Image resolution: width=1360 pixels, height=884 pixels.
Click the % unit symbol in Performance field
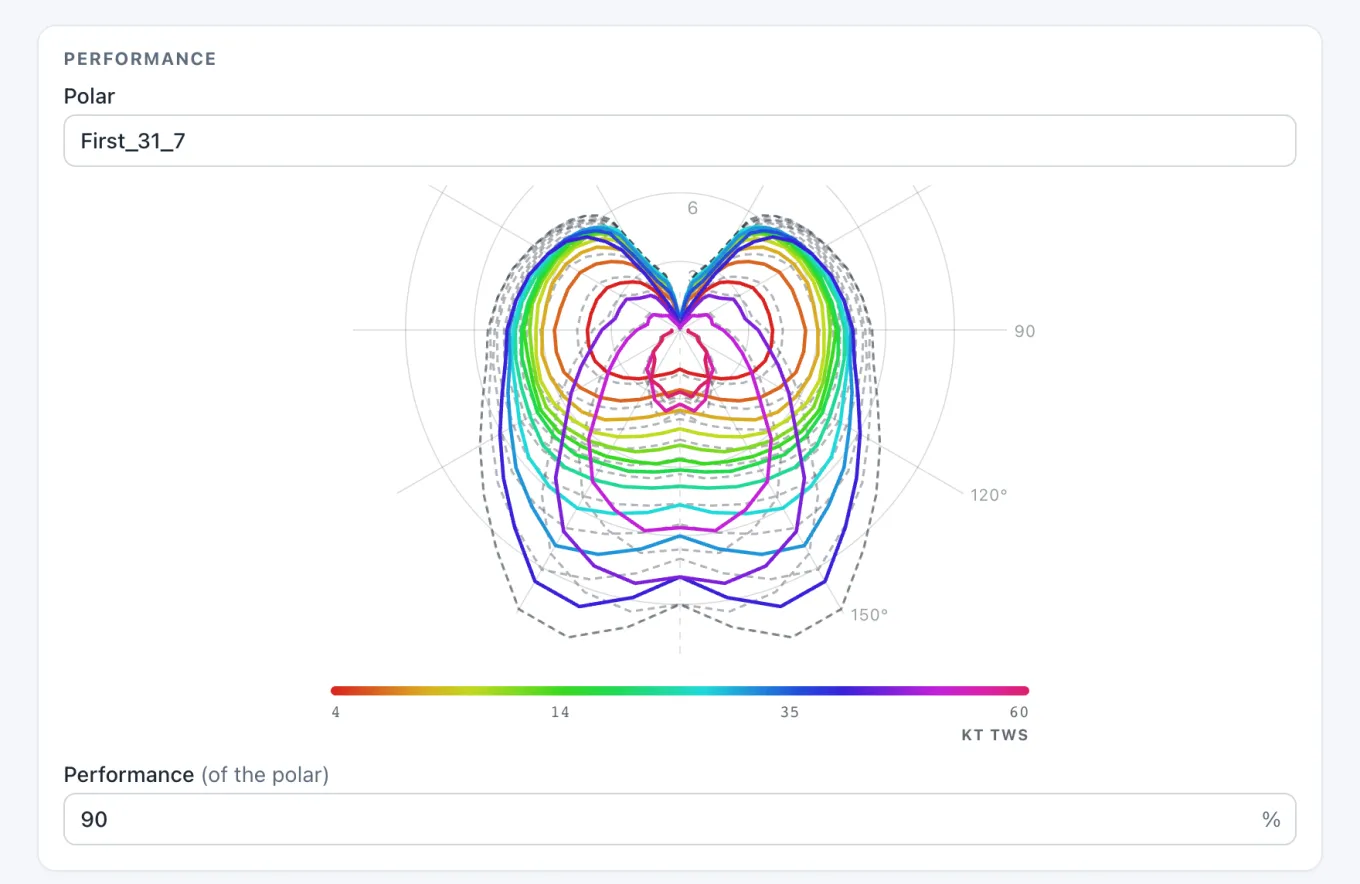[1271, 819]
